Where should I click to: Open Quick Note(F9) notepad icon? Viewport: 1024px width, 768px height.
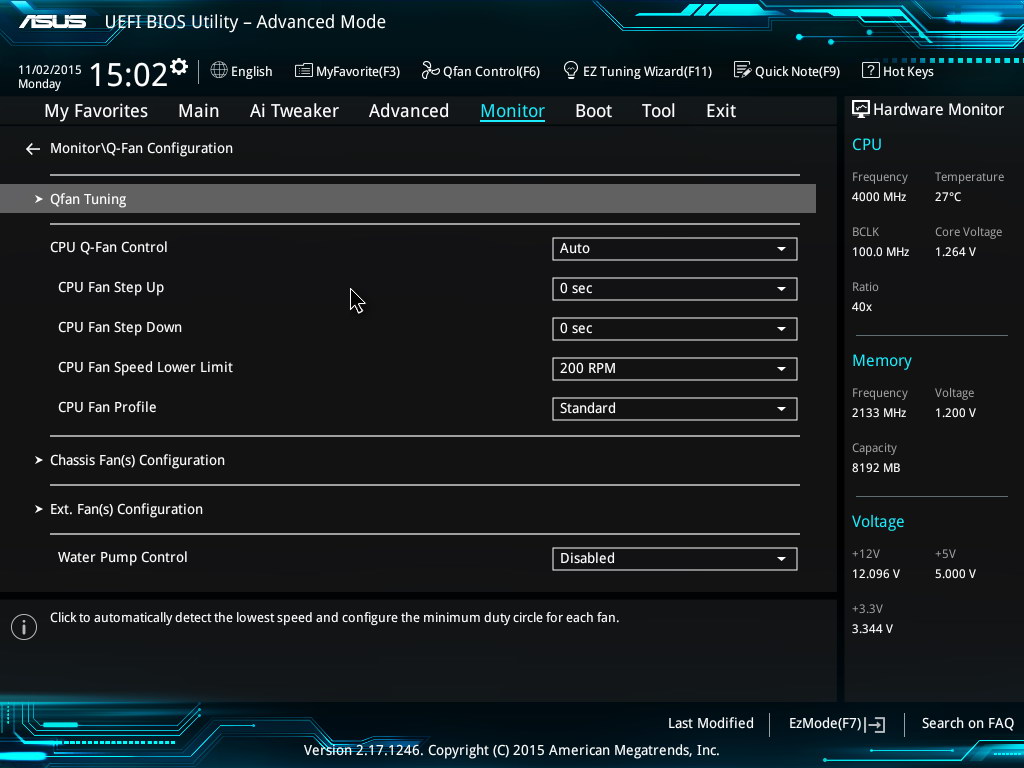click(x=742, y=70)
